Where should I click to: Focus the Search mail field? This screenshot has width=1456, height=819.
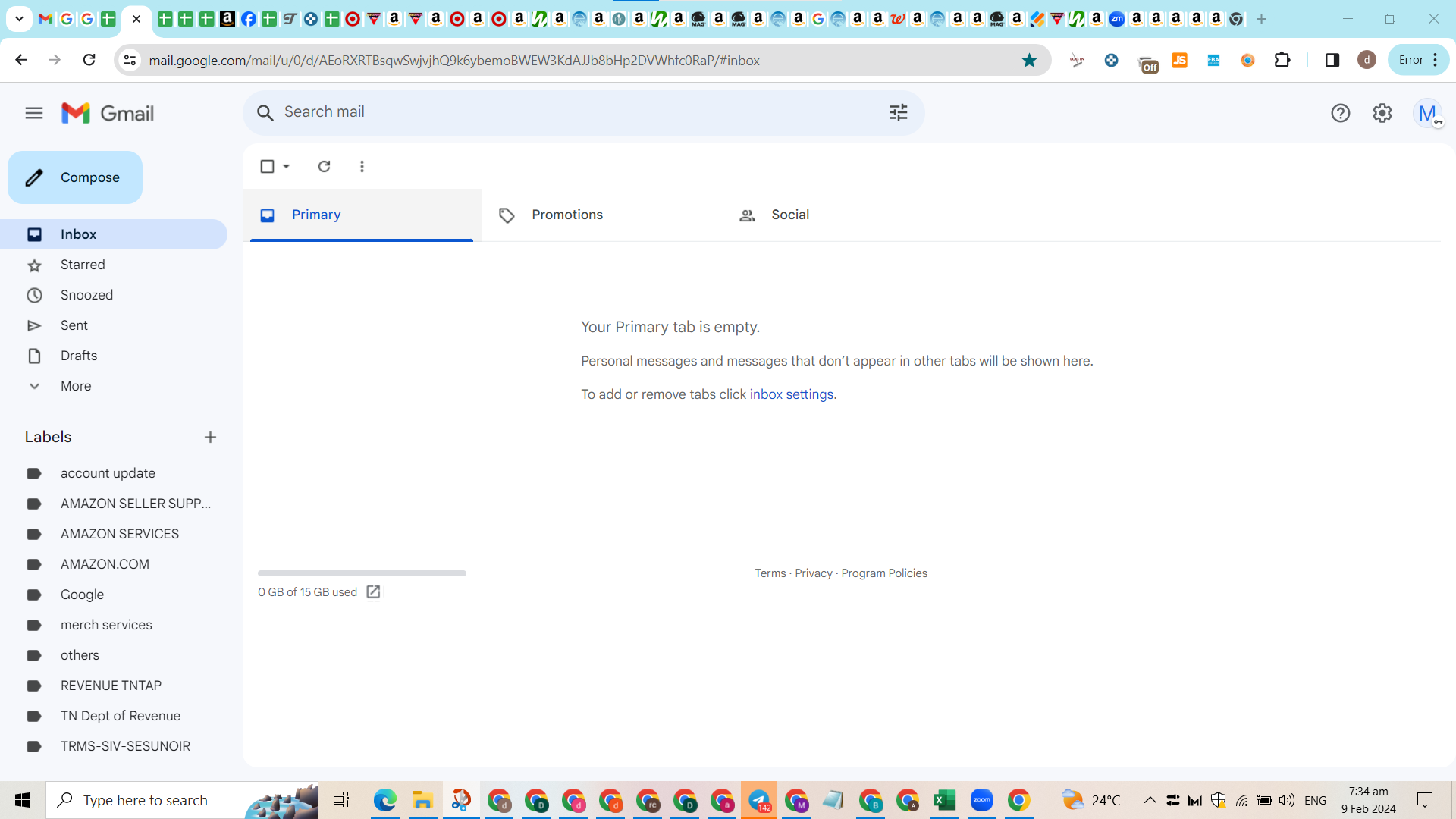pyautogui.click(x=576, y=112)
